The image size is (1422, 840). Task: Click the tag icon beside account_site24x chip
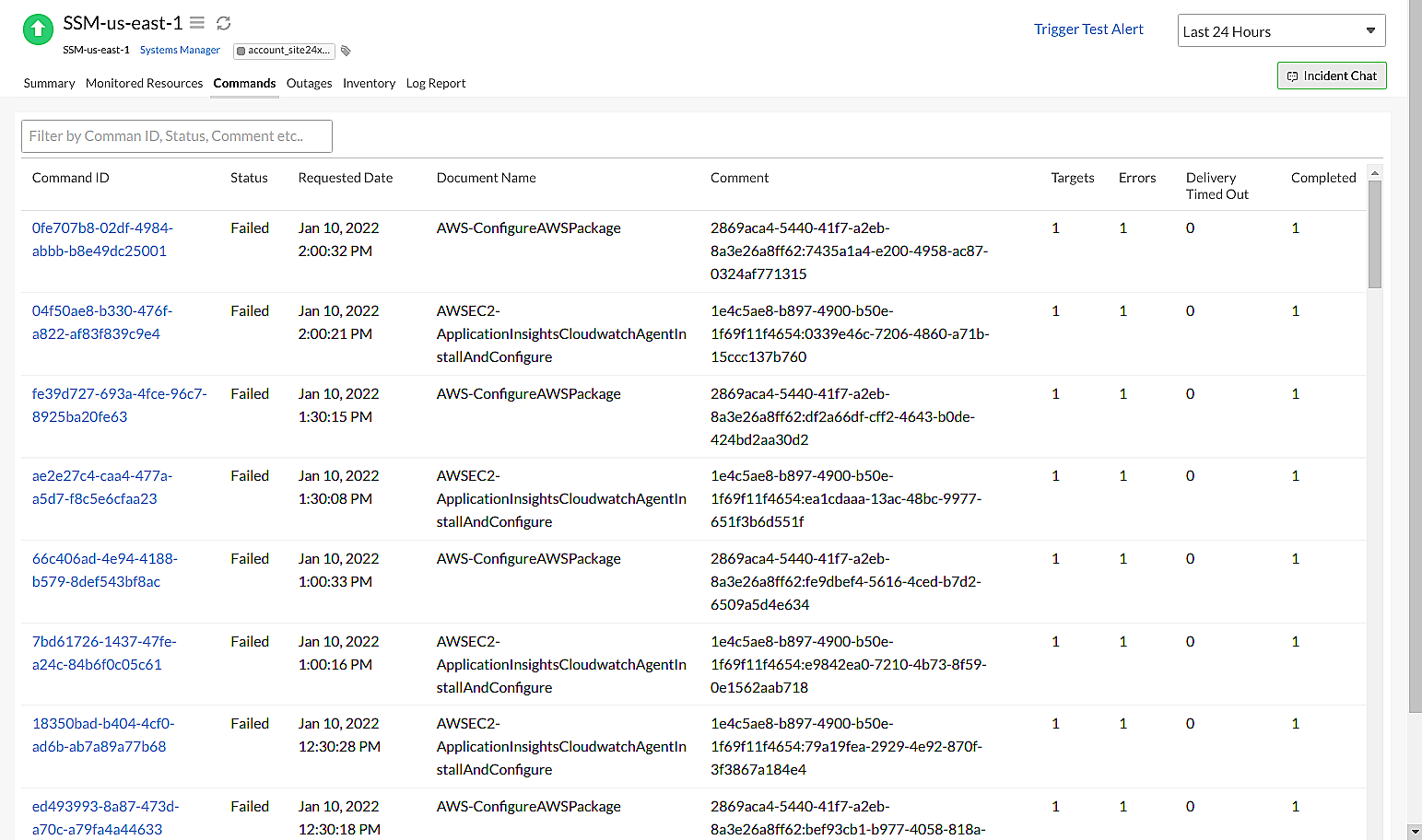coord(346,51)
